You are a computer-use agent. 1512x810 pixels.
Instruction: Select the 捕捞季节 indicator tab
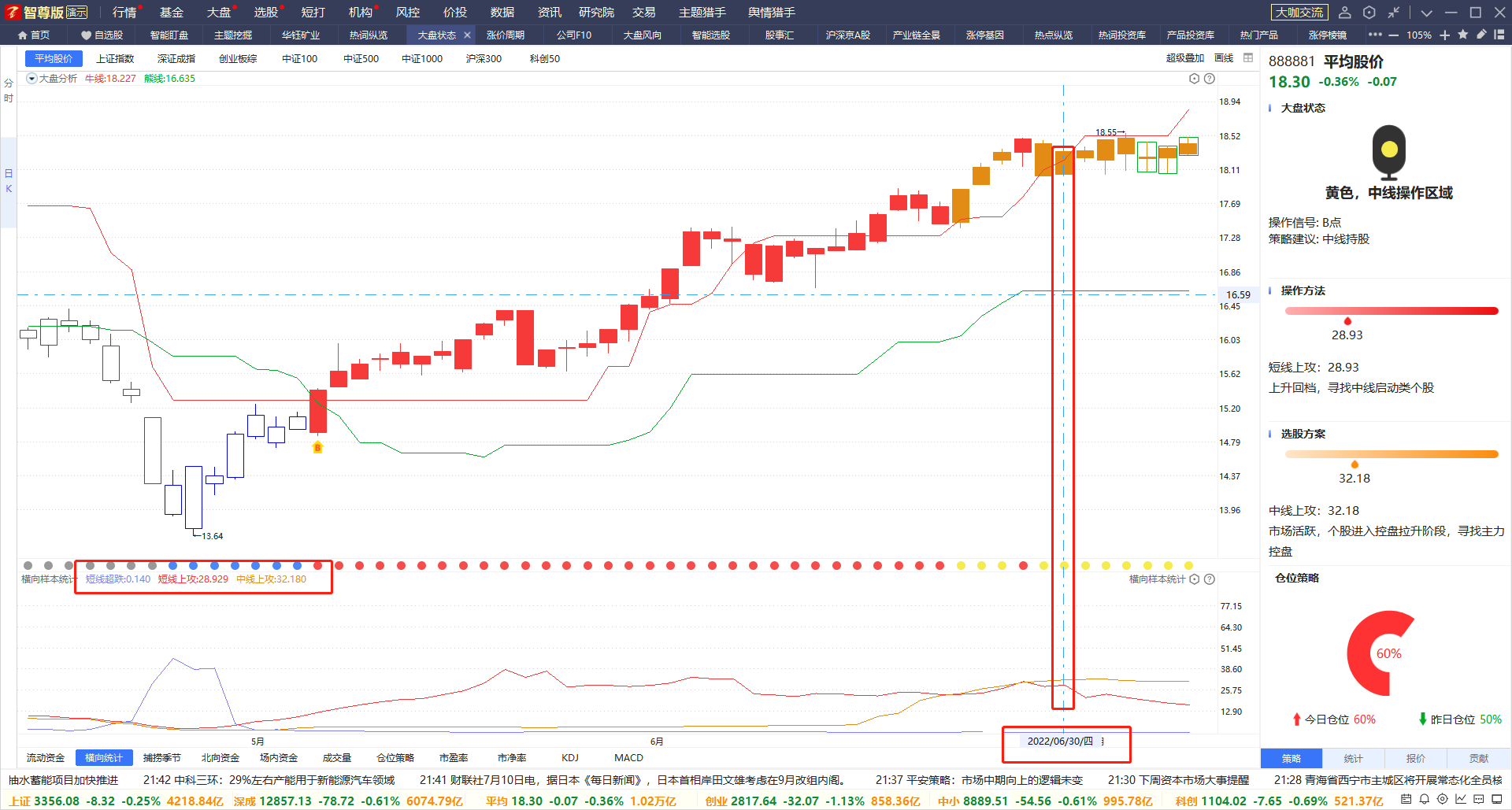tap(162, 758)
